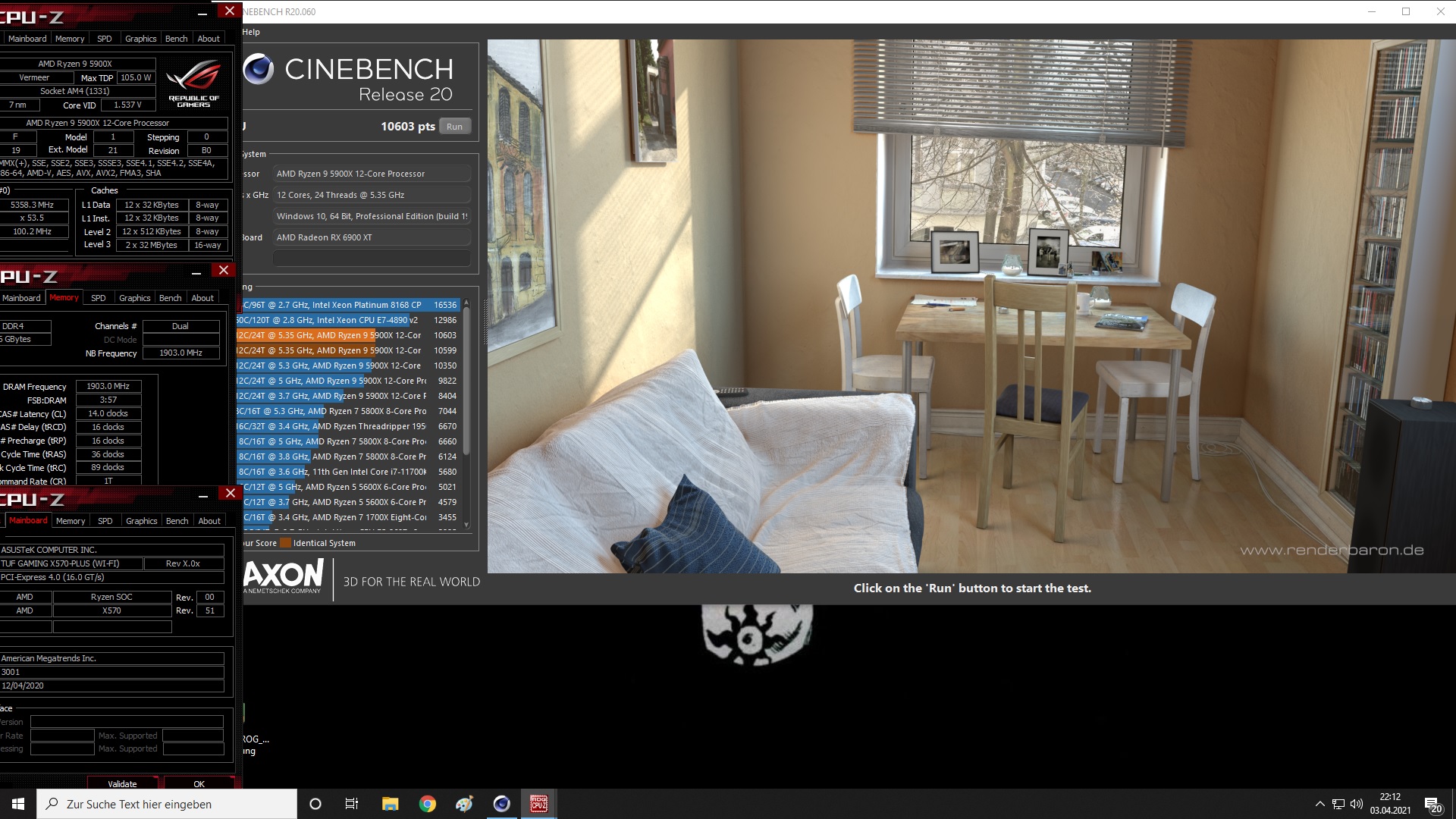Viewport: 1456px width, 819px height.
Task: Click the 12 Cores, 24 Threads info field
Action: tap(372, 195)
